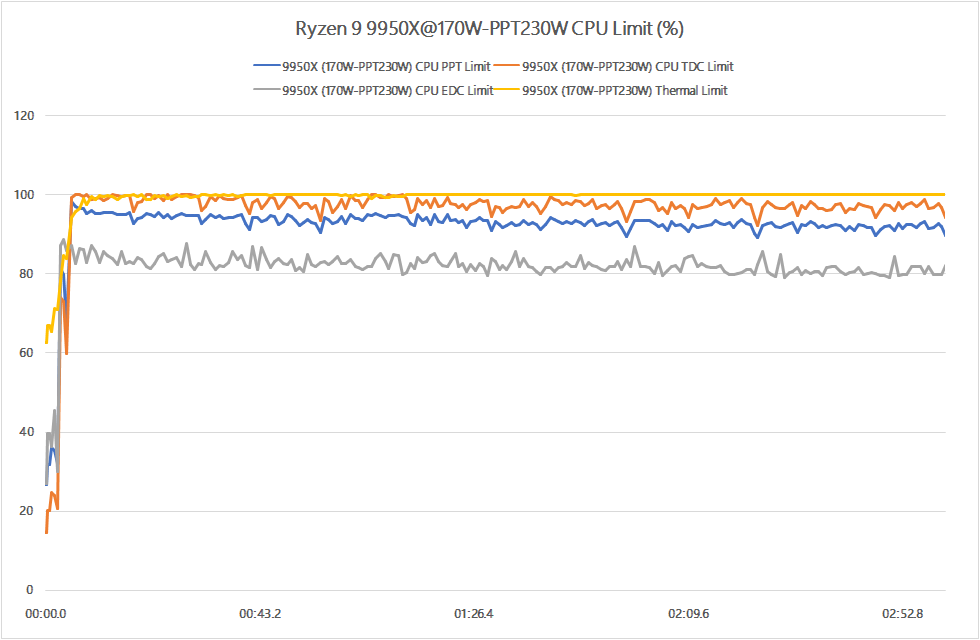Click the CPU EDC Limit legend label
This screenshot has height=640, width=980.
(388, 91)
